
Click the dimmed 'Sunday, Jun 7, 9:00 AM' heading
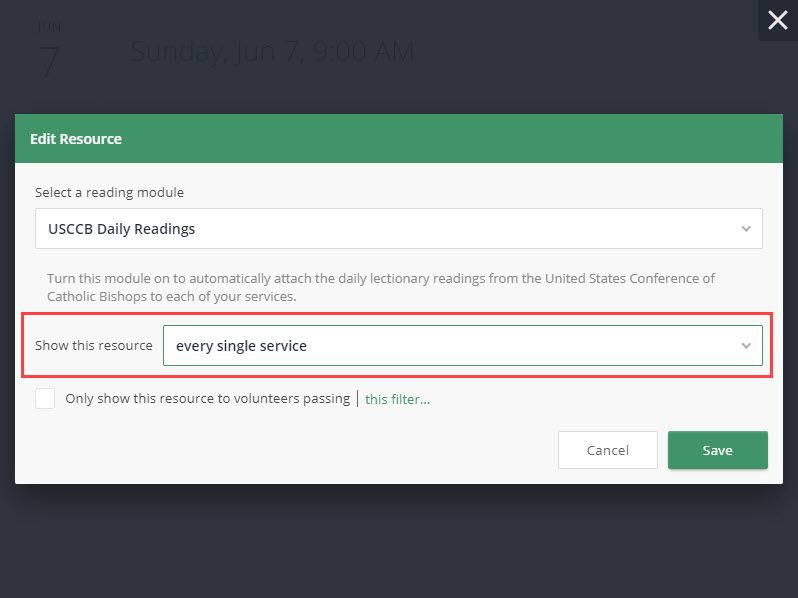[272, 52]
